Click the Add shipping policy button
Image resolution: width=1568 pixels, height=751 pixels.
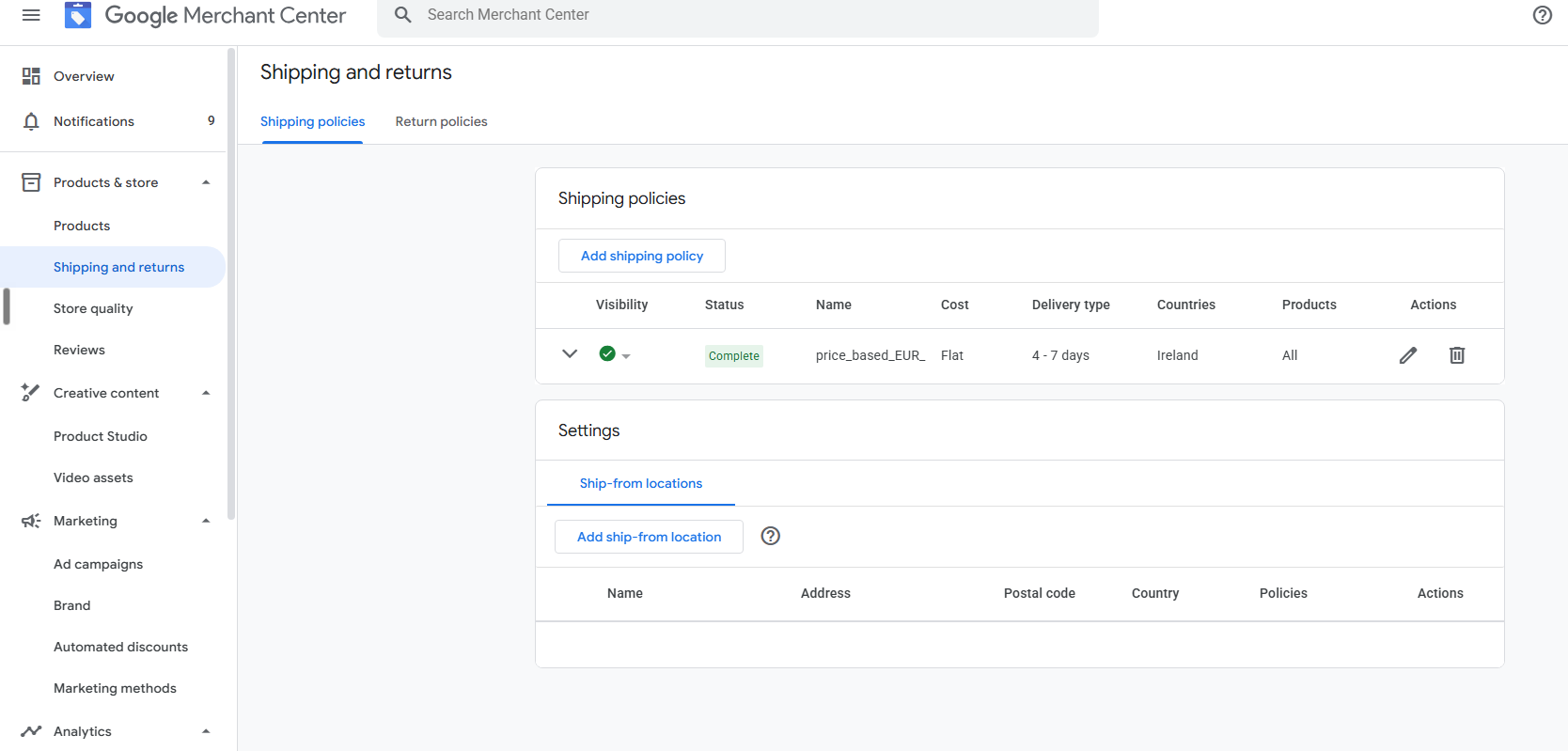642,256
